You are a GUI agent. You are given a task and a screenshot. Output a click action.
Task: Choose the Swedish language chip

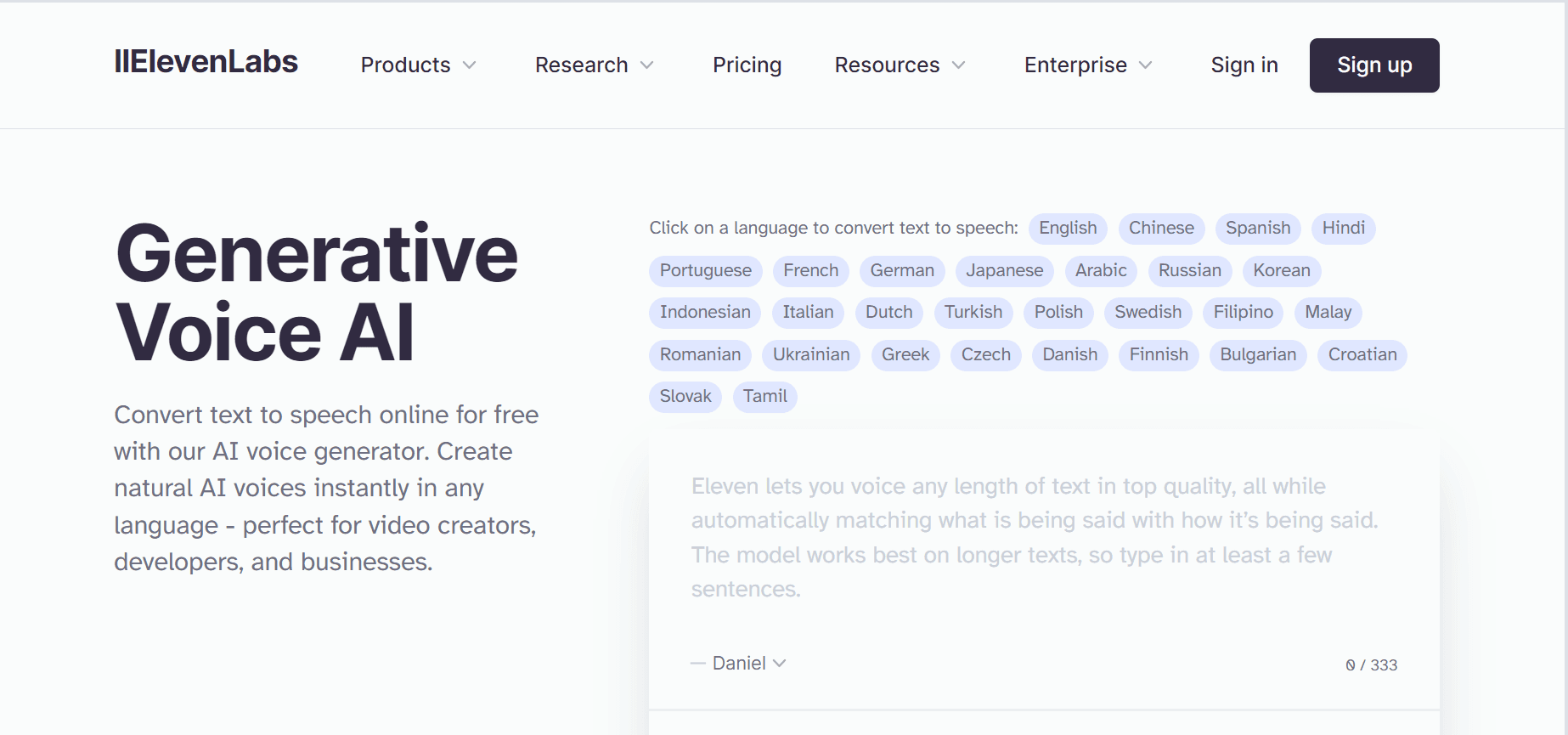[x=1148, y=313]
